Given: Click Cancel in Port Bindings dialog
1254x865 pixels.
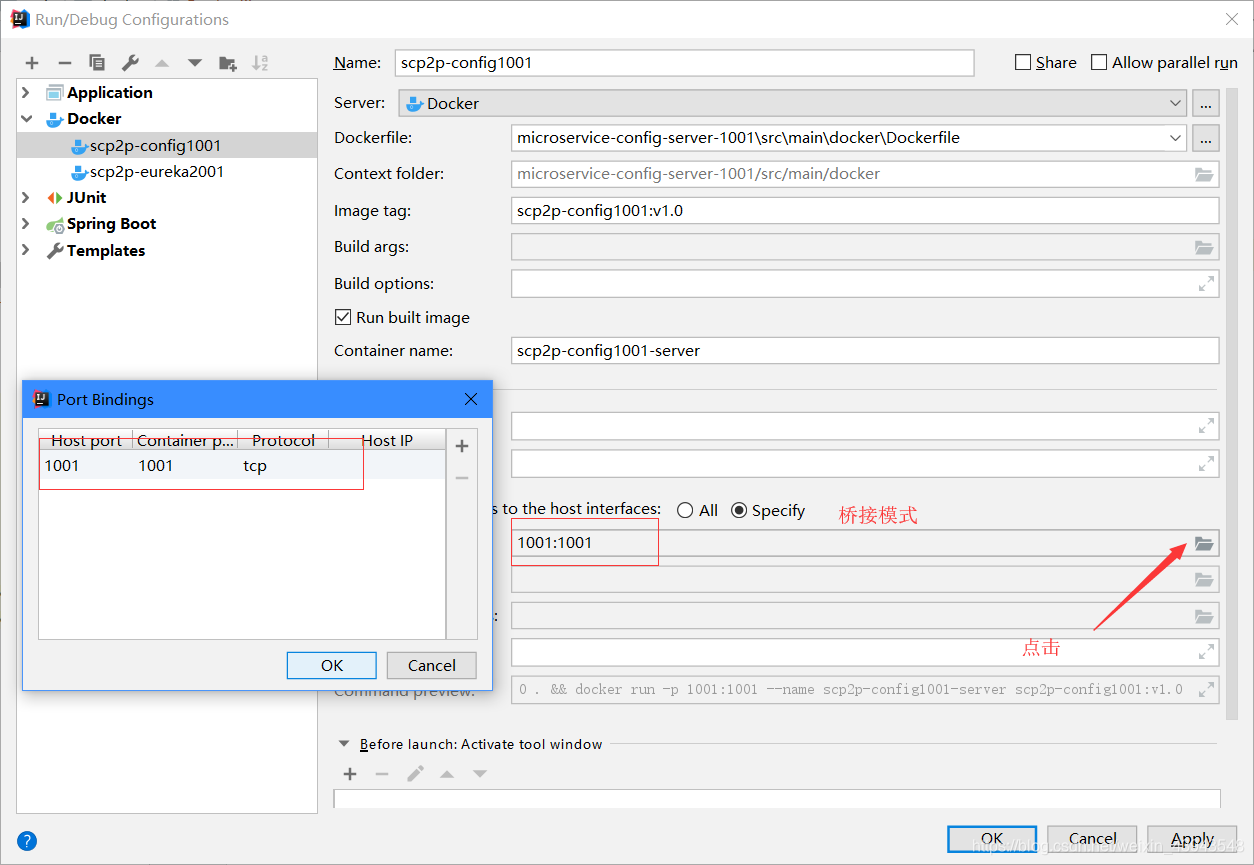Looking at the screenshot, I should [432, 665].
